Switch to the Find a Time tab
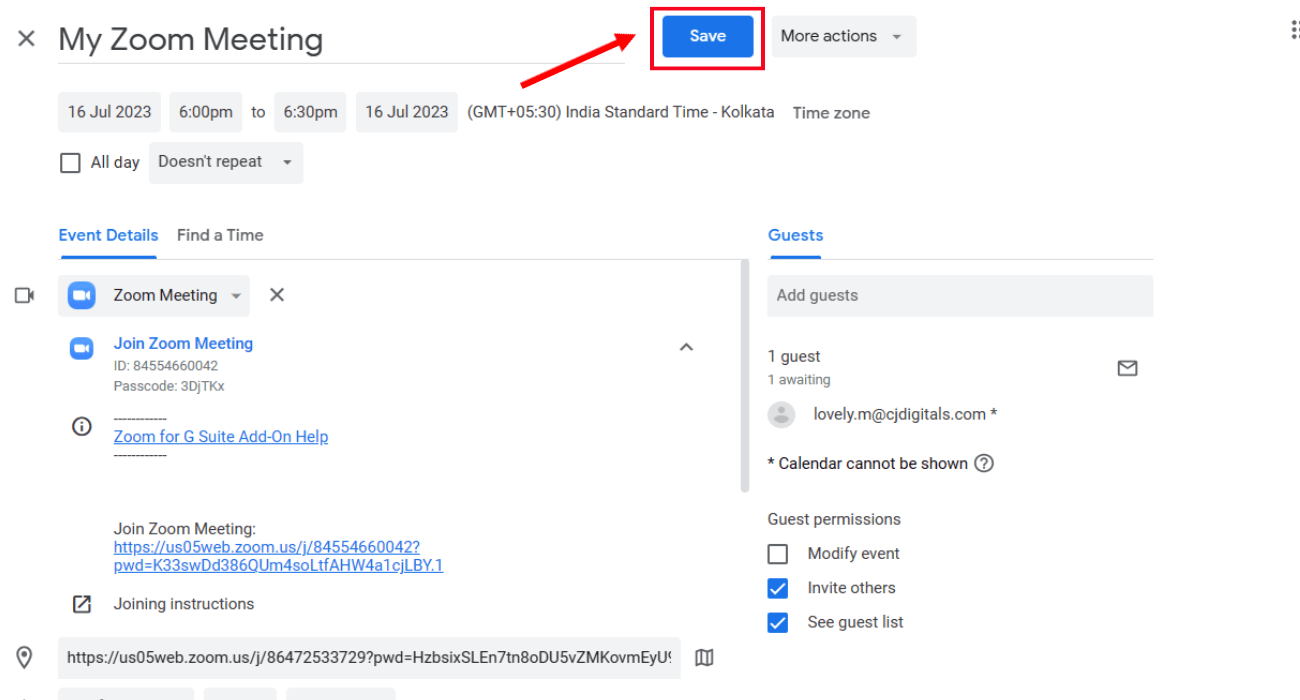1300x700 pixels. [x=220, y=235]
